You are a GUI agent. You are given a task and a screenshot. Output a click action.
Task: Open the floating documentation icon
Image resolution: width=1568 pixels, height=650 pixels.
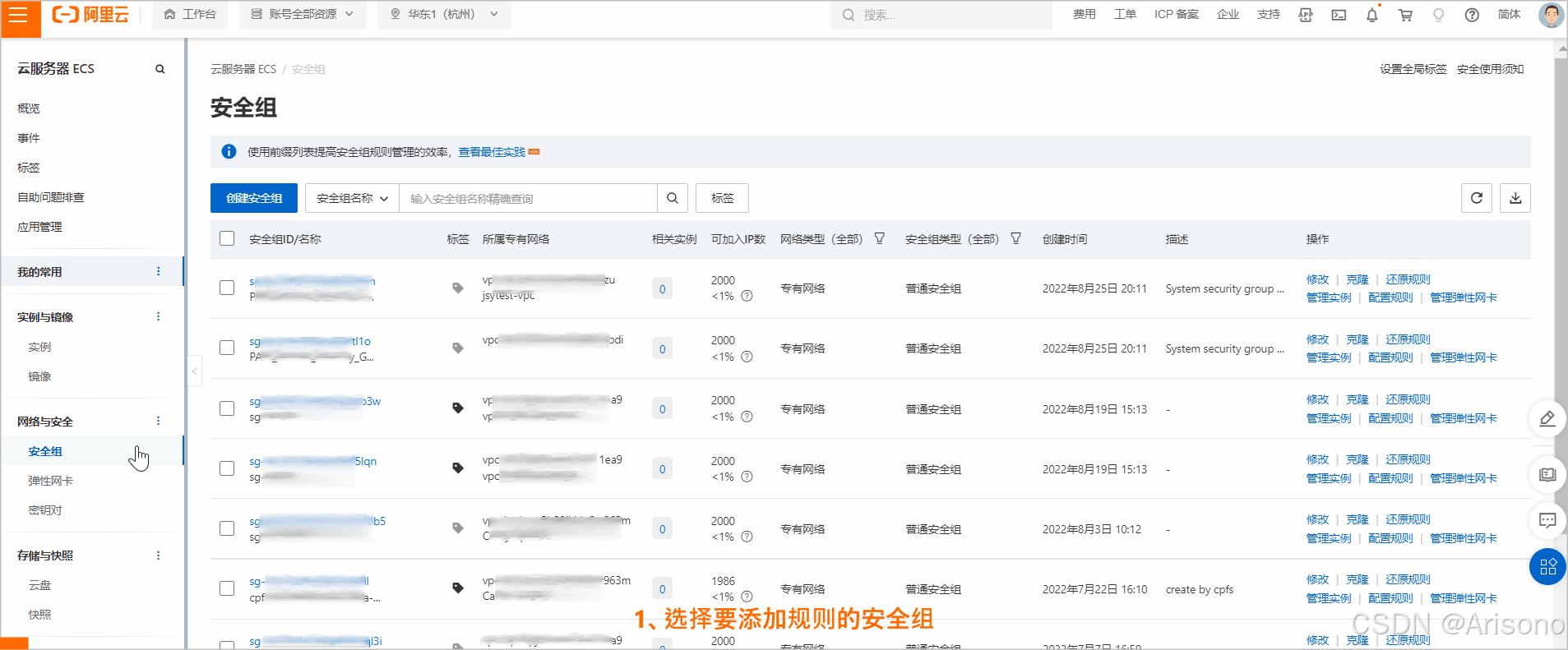click(x=1547, y=474)
